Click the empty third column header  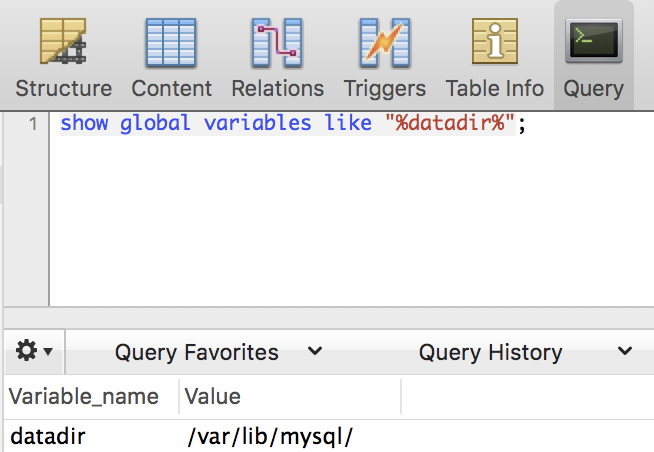(x=527, y=396)
